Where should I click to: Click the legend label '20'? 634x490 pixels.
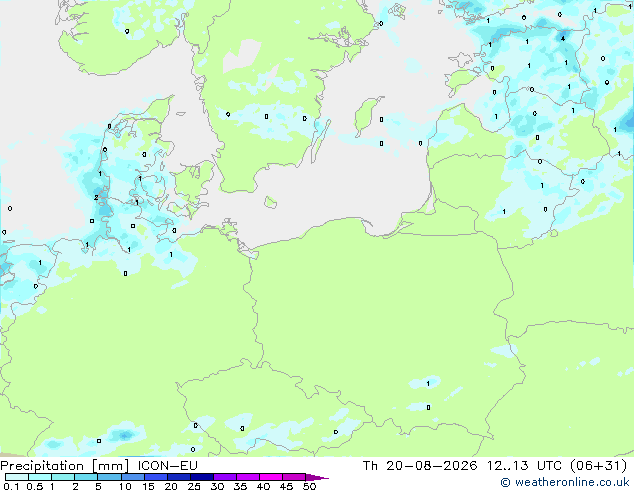click(171, 486)
